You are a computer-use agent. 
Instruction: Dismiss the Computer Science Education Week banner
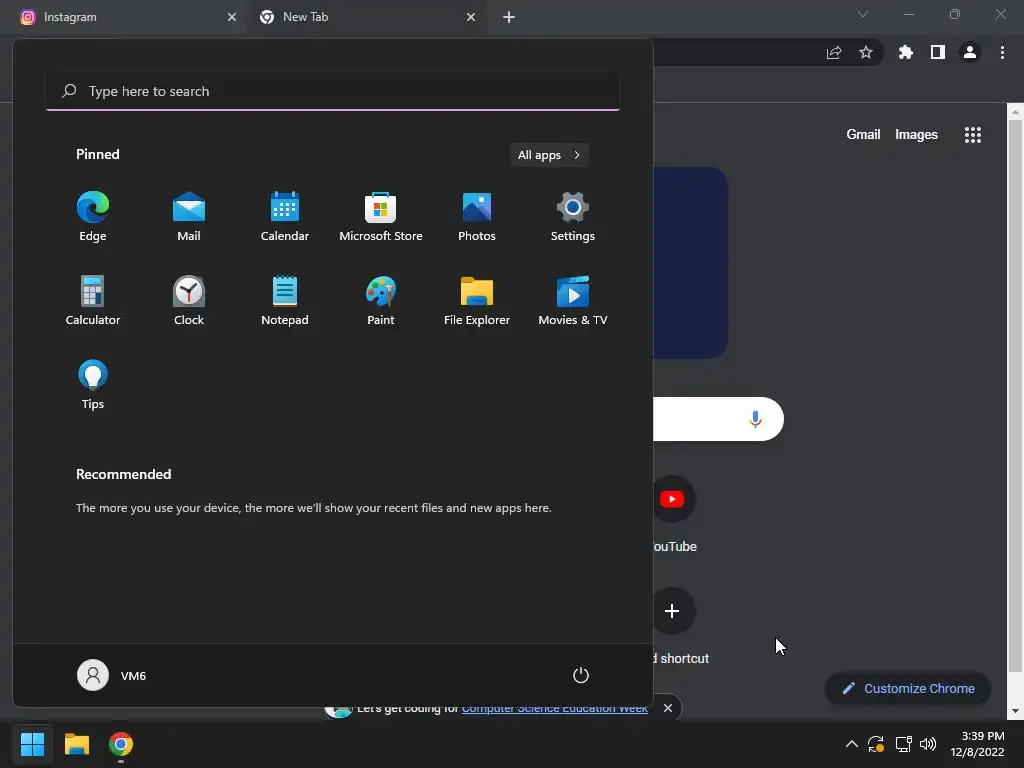667,708
